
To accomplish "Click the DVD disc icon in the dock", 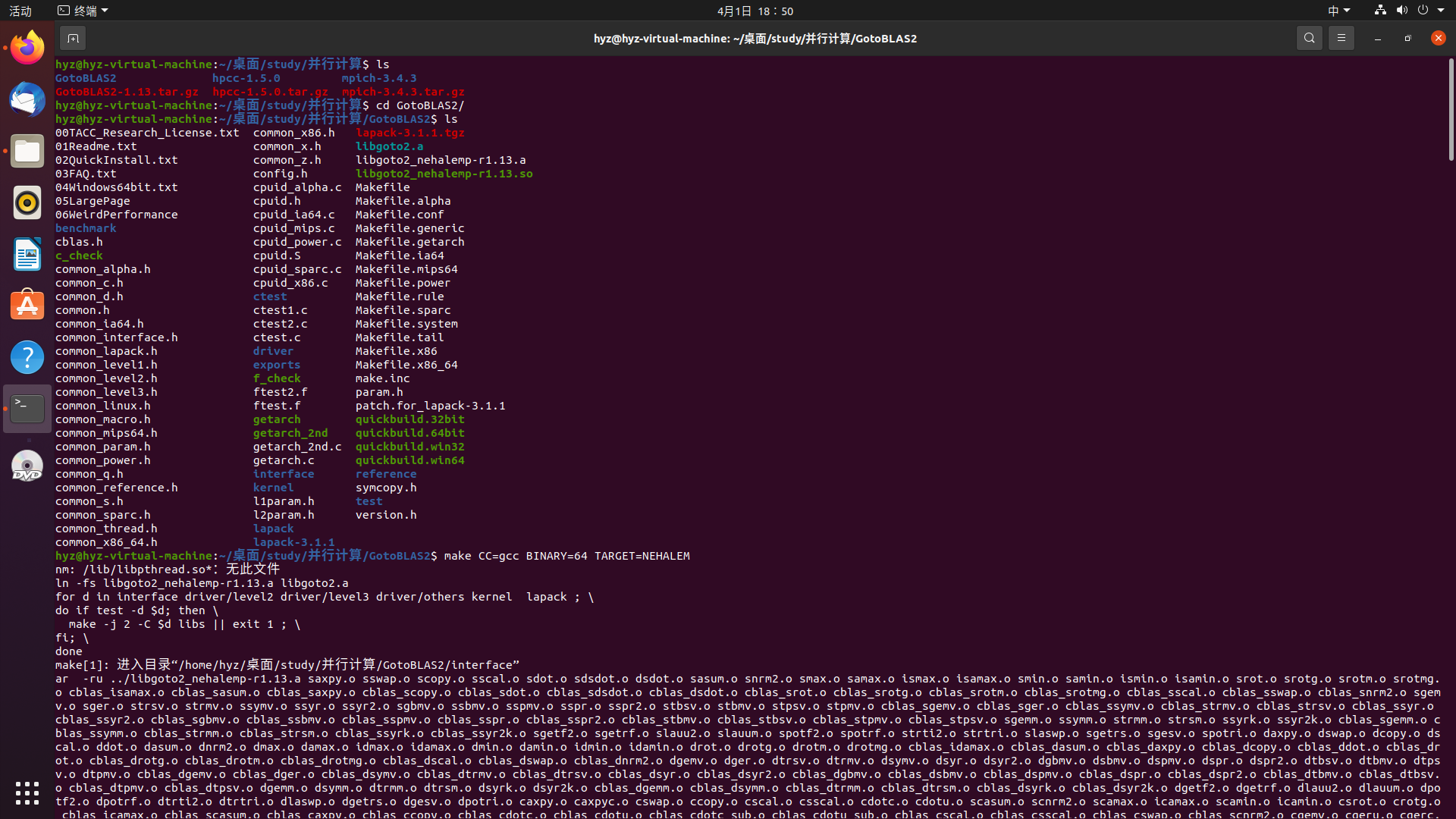I will [x=27, y=466].
